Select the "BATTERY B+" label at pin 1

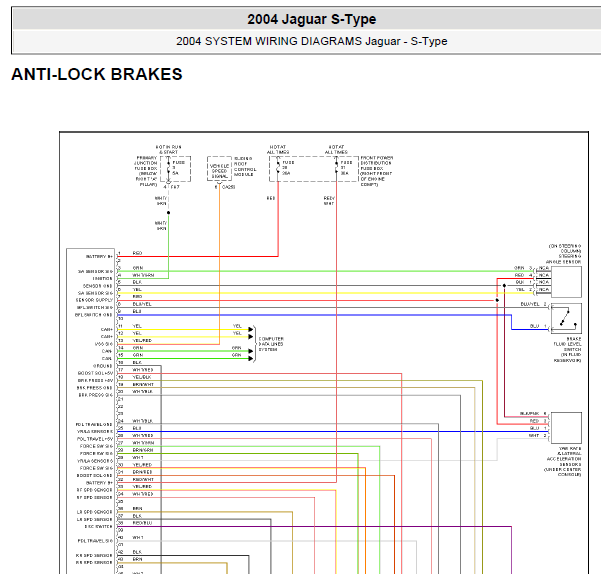pos(99,256)
